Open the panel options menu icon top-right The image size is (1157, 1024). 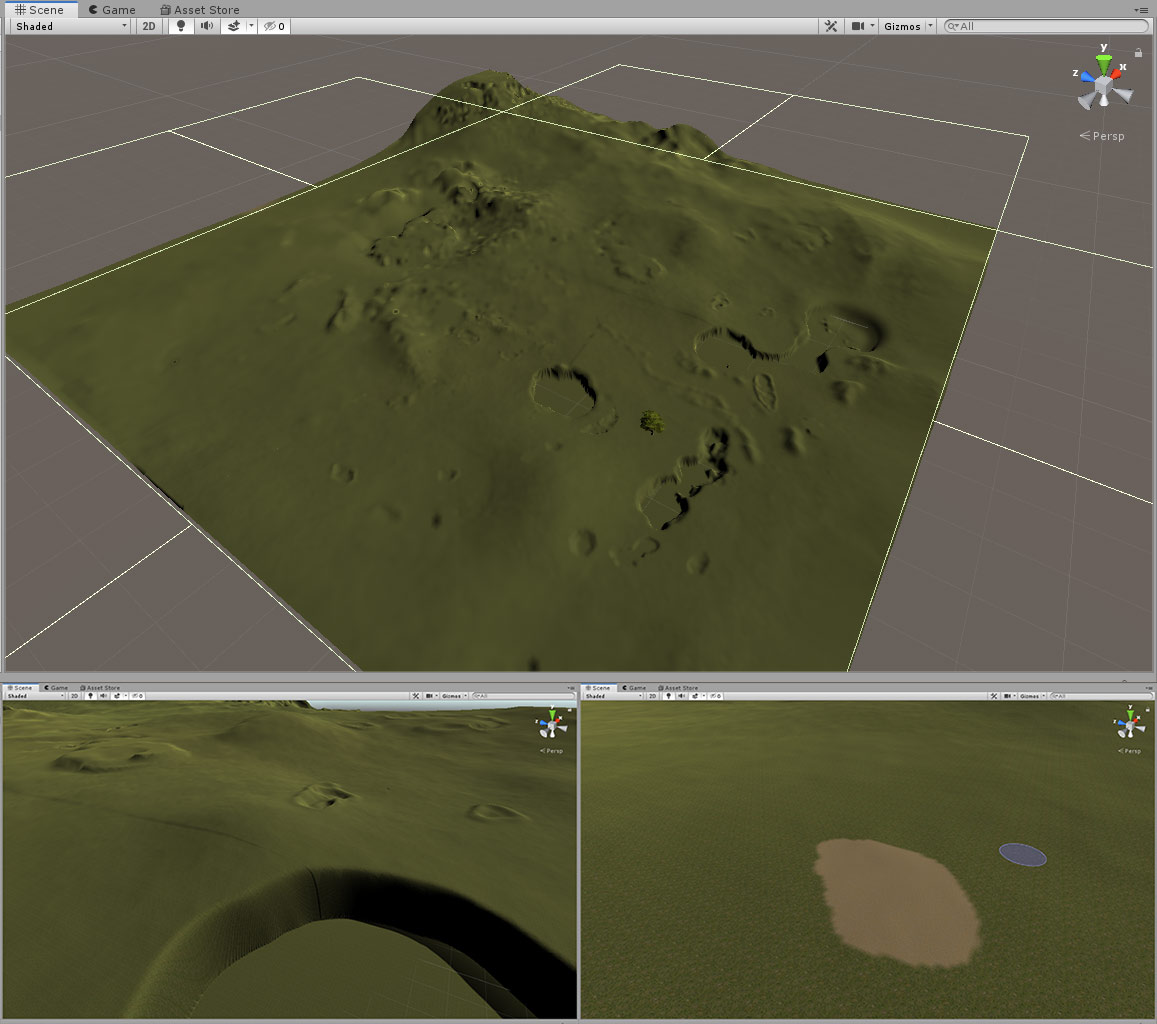tap(1141, 9)
